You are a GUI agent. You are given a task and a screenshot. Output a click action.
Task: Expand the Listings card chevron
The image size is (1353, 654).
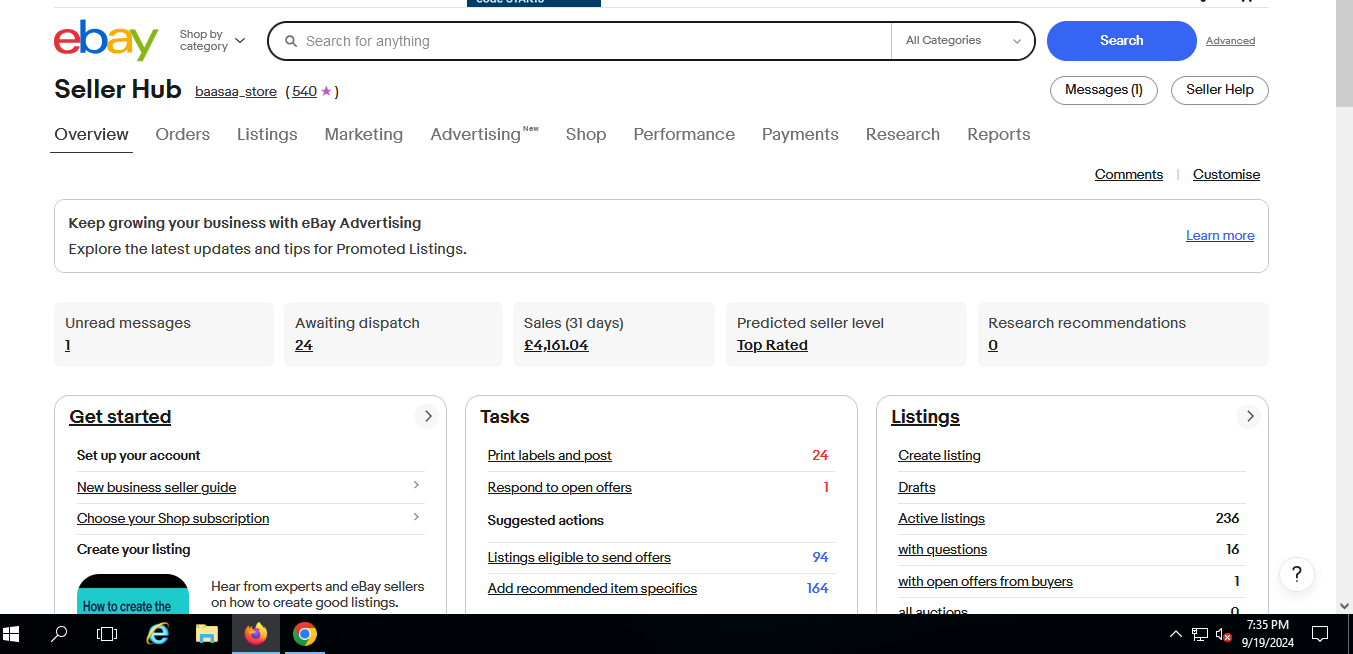pos(1249,417)
